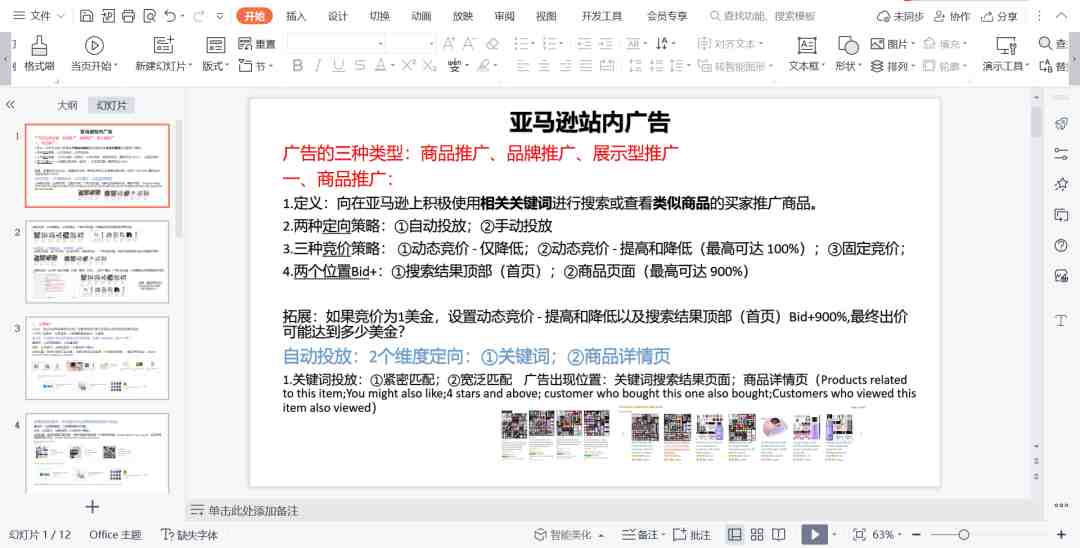Image resolution: width=1080 pixels, height=548 pixels.
Task: Click the Share (分享) button
Action: point(999,16)
